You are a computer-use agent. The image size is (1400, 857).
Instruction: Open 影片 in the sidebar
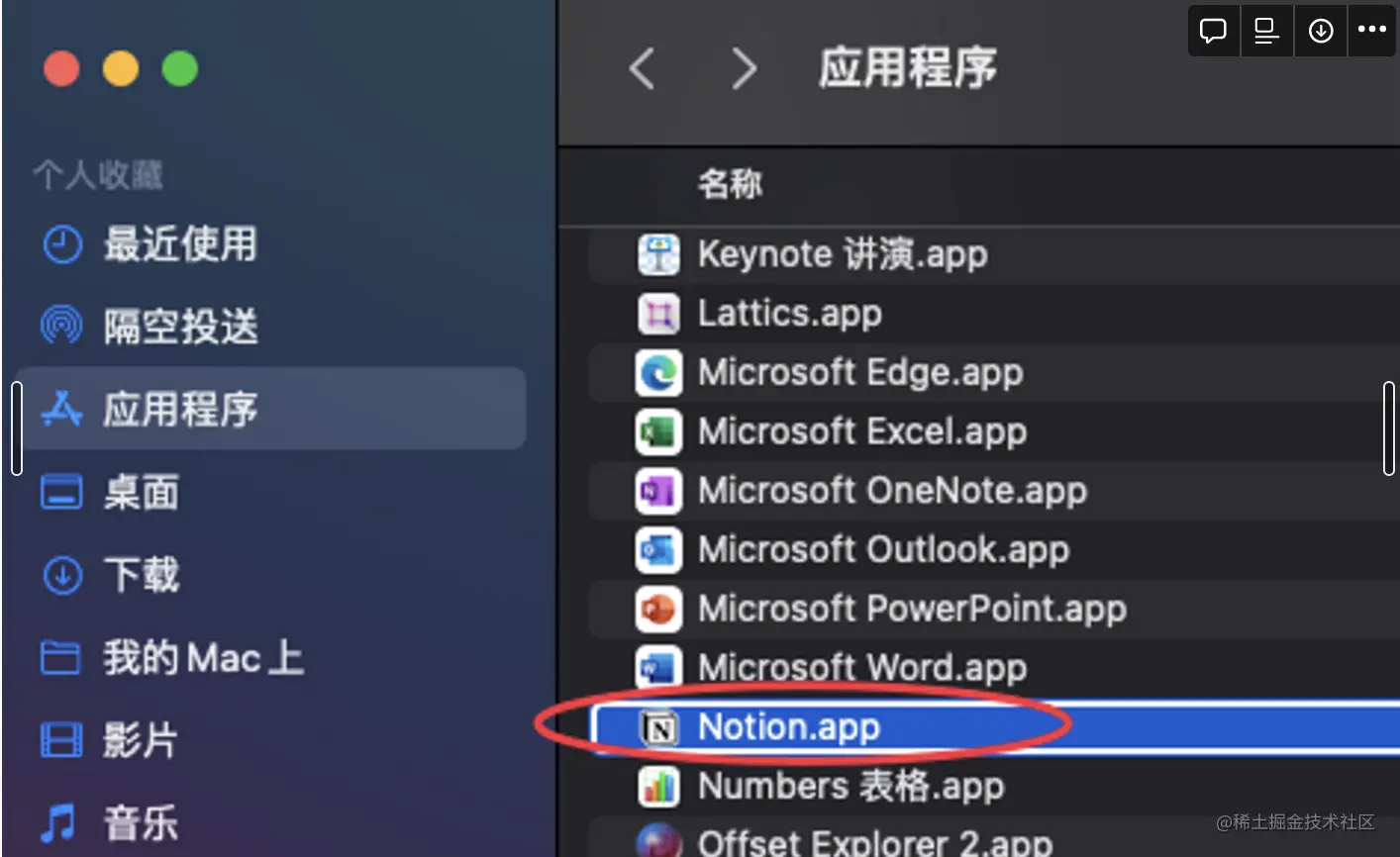(141, 740)
